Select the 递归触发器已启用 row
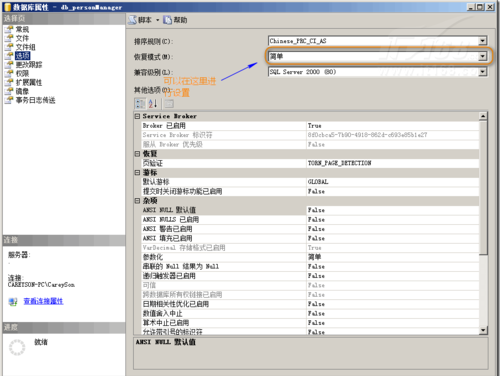Viewport: 500px width, 376px height. [310, 276]
